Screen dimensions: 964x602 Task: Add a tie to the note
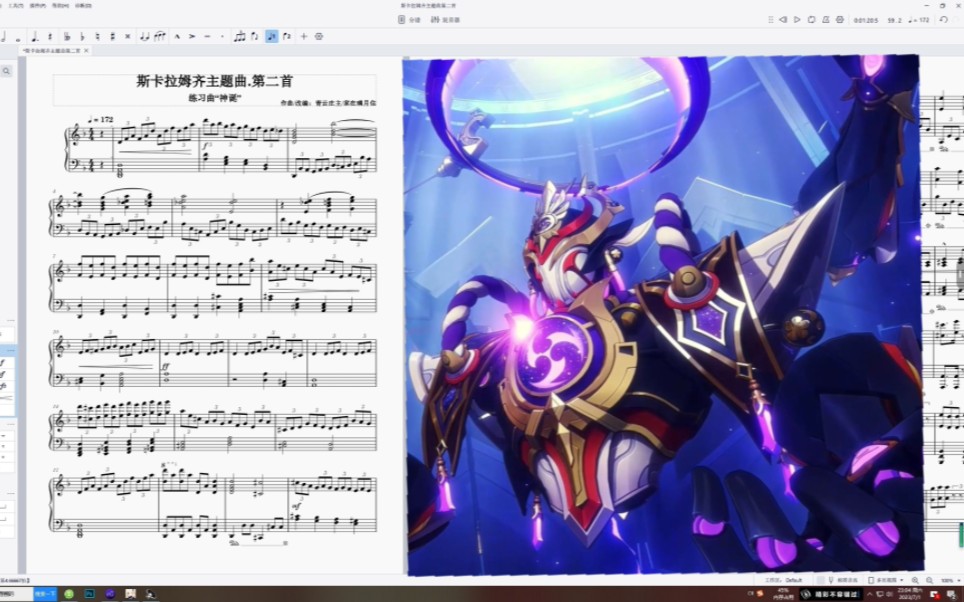(x=144, y=37)
